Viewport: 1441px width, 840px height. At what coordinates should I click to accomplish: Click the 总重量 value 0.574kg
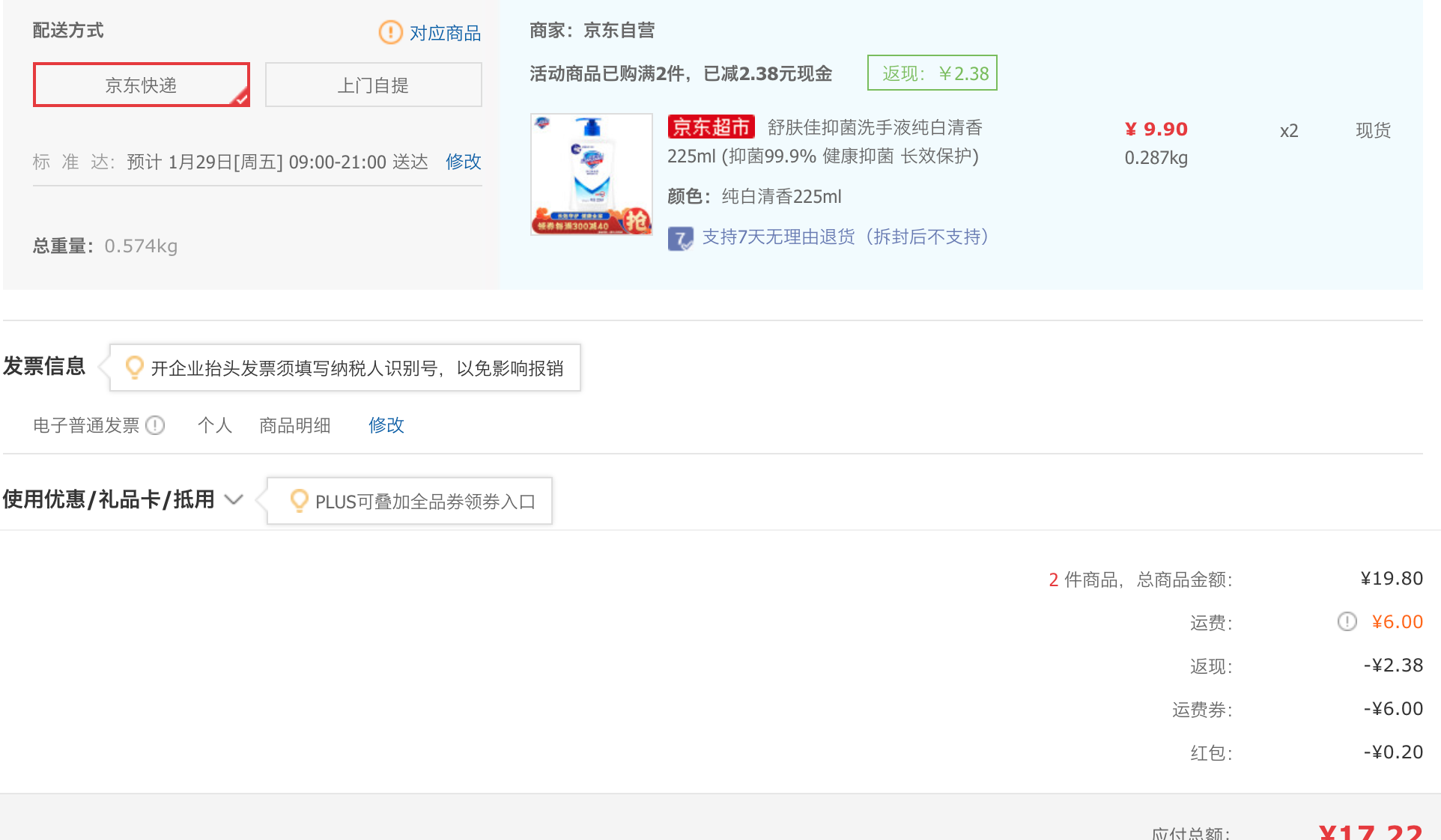click(x=141, y=246)
